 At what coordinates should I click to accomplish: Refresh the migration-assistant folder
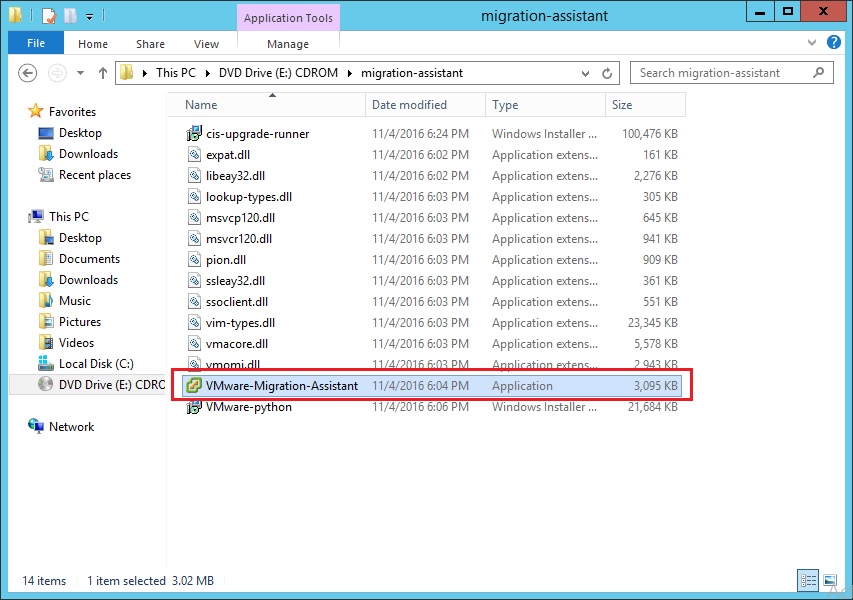607,73
